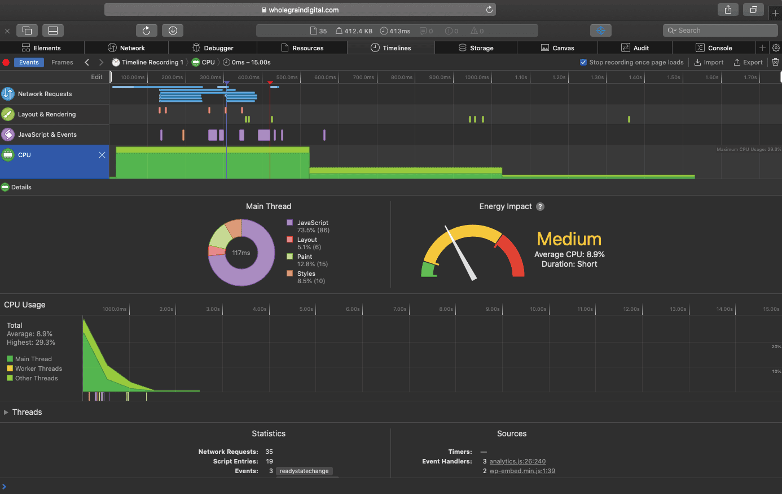Image resolution: width=782 pixels, height=494 pixels.
Task: Open the CPU path selector in breadcrumb
Action: coord(208,62)
